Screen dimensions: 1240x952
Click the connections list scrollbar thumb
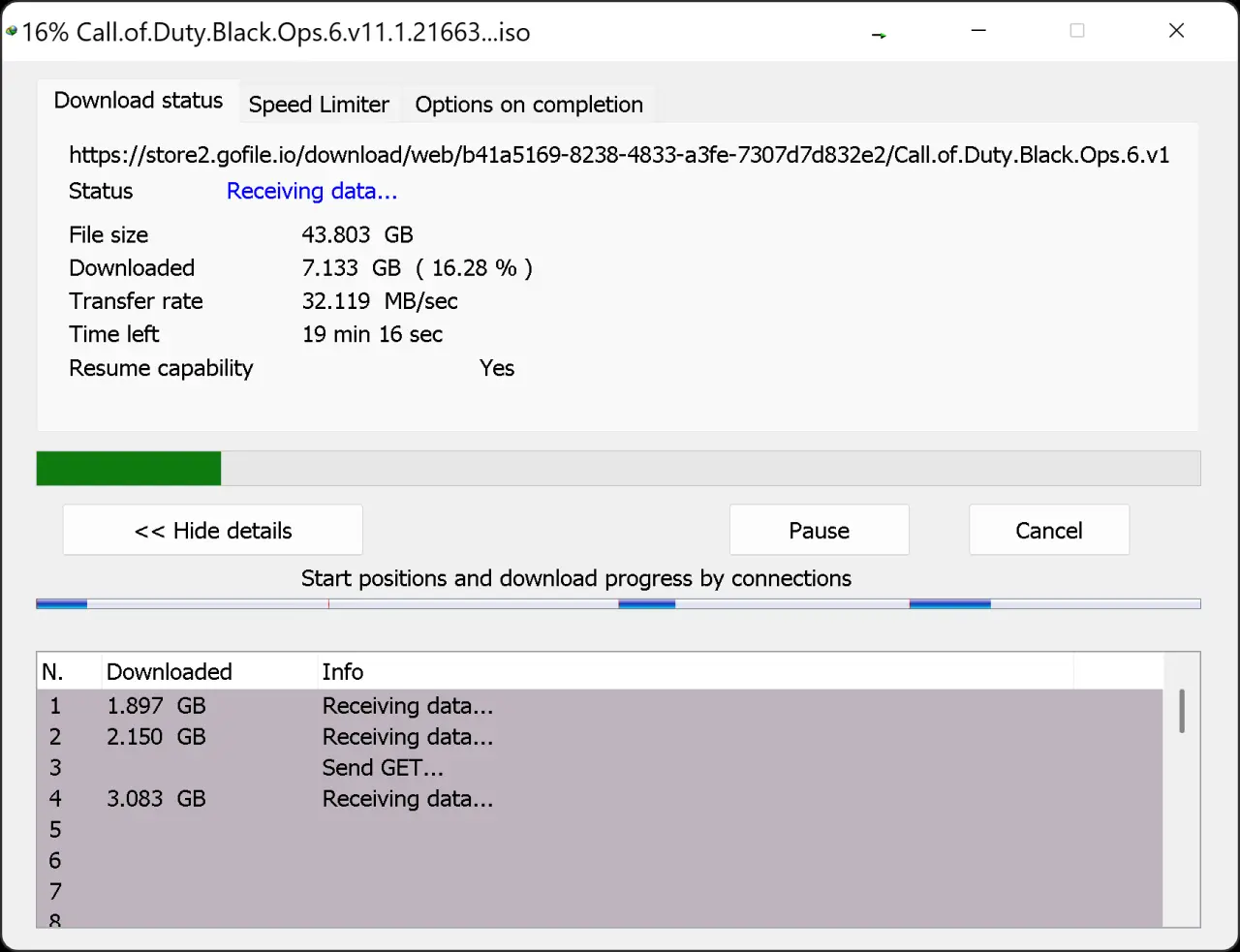pyautogui.click(x=1182, y=711)
